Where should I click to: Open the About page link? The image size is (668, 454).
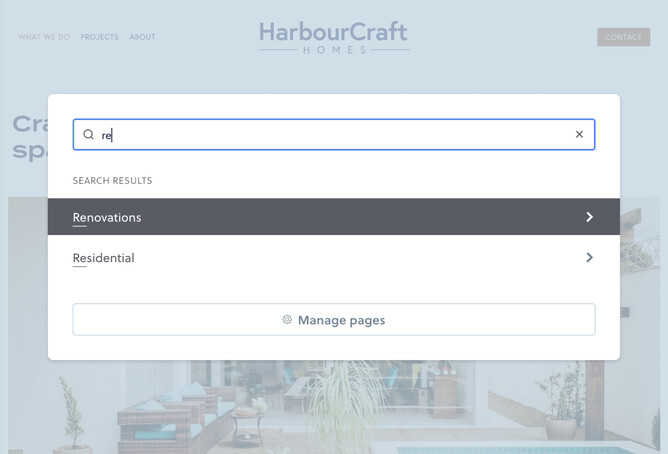[x=142, y=37]
